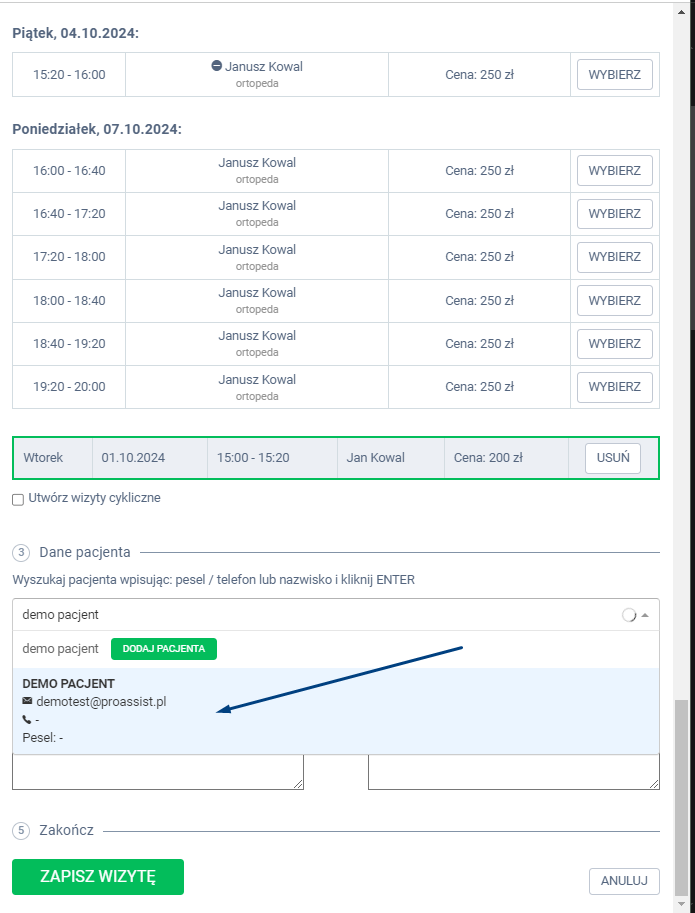
Task: Click the blocked-slot icon beside Janusz Kowal
Action: 216,66
